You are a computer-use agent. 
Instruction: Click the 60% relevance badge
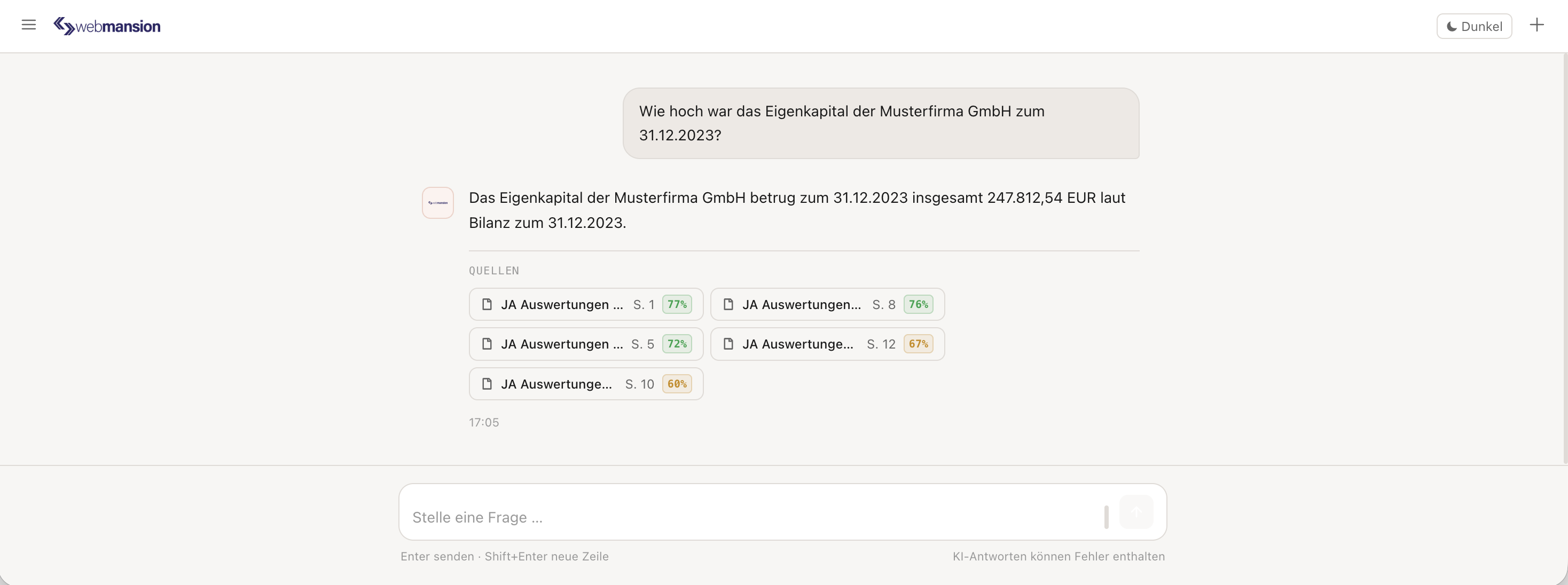(677, 384)
